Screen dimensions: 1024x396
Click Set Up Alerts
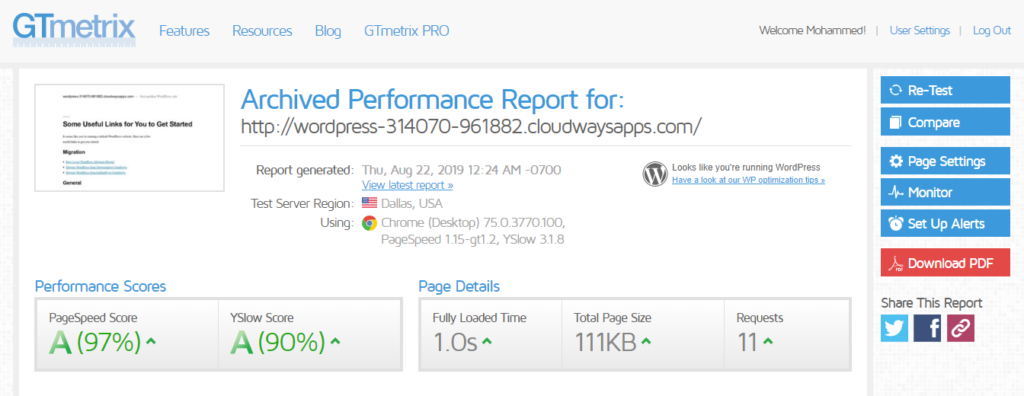point(945,223)
